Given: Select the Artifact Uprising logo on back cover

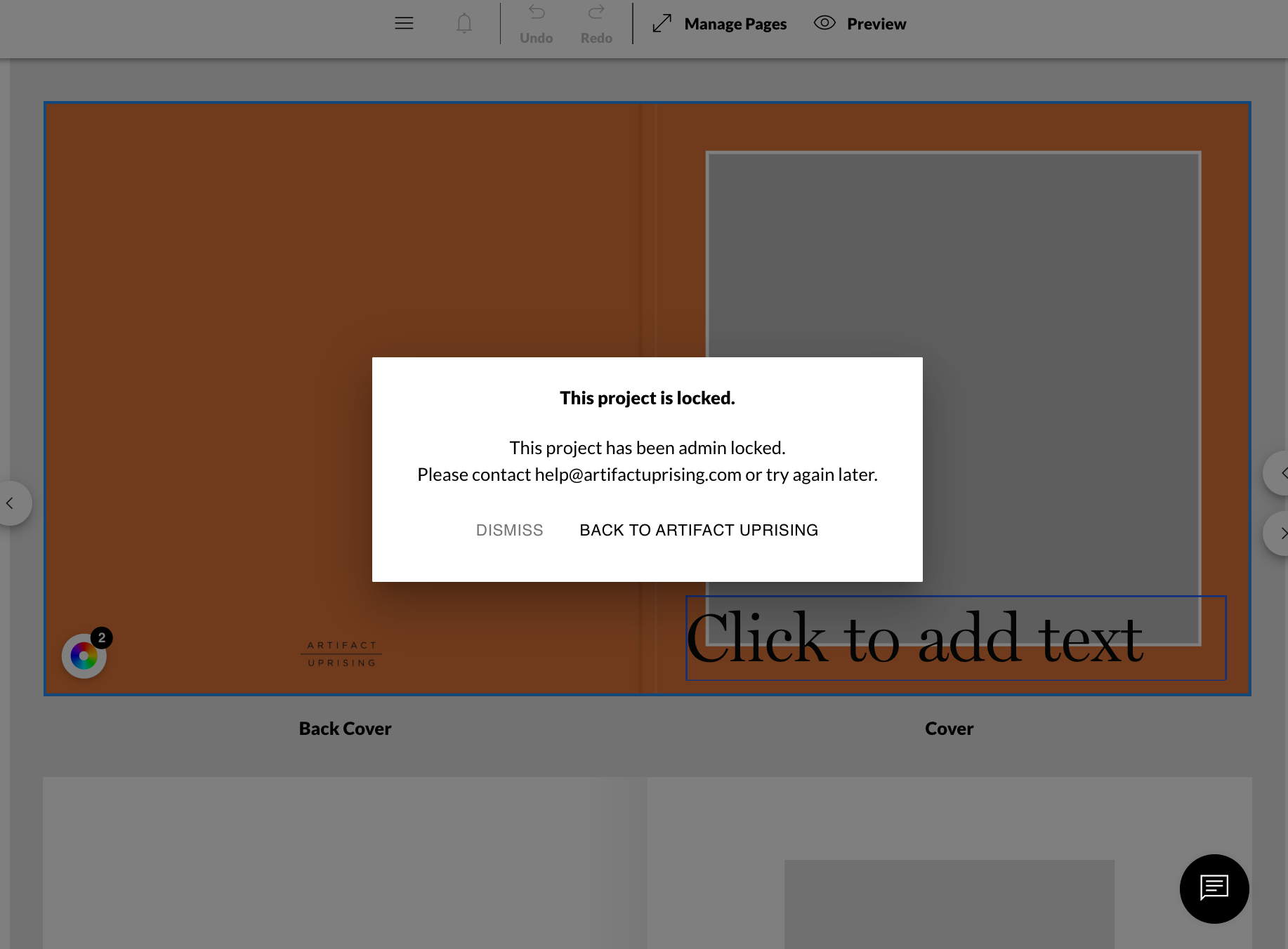Looking at the screenshot, I should click(x=342, y=653).
